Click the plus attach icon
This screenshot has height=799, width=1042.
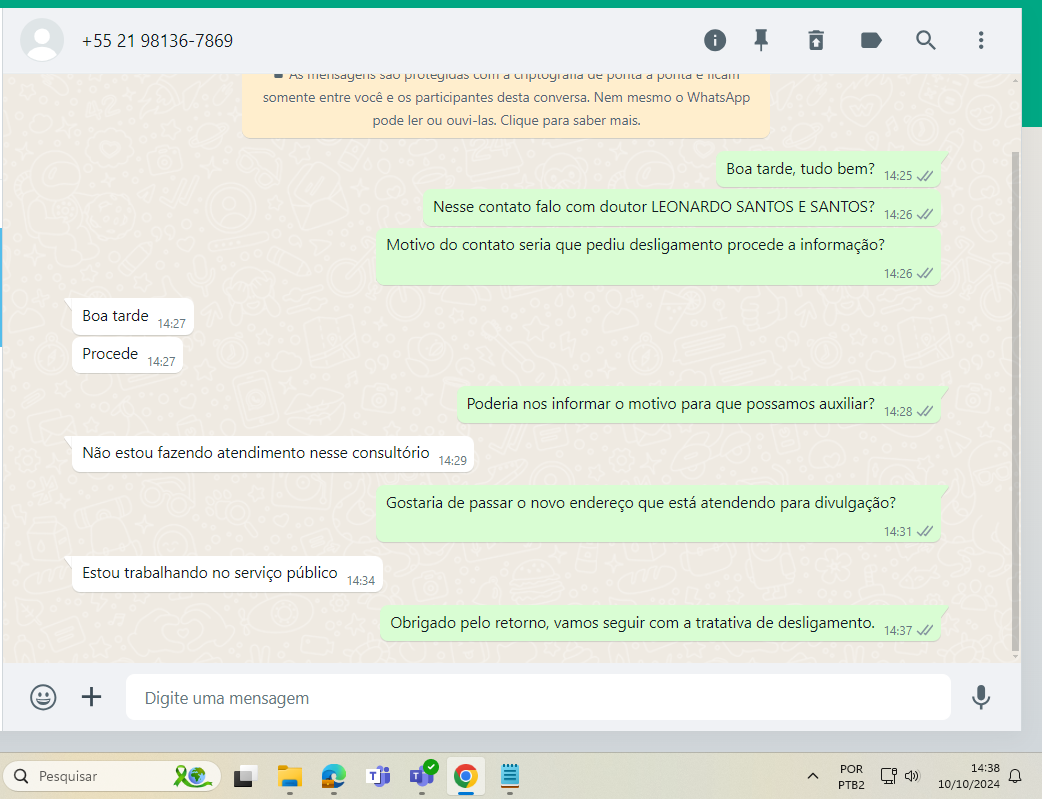(x=92, y=697)
